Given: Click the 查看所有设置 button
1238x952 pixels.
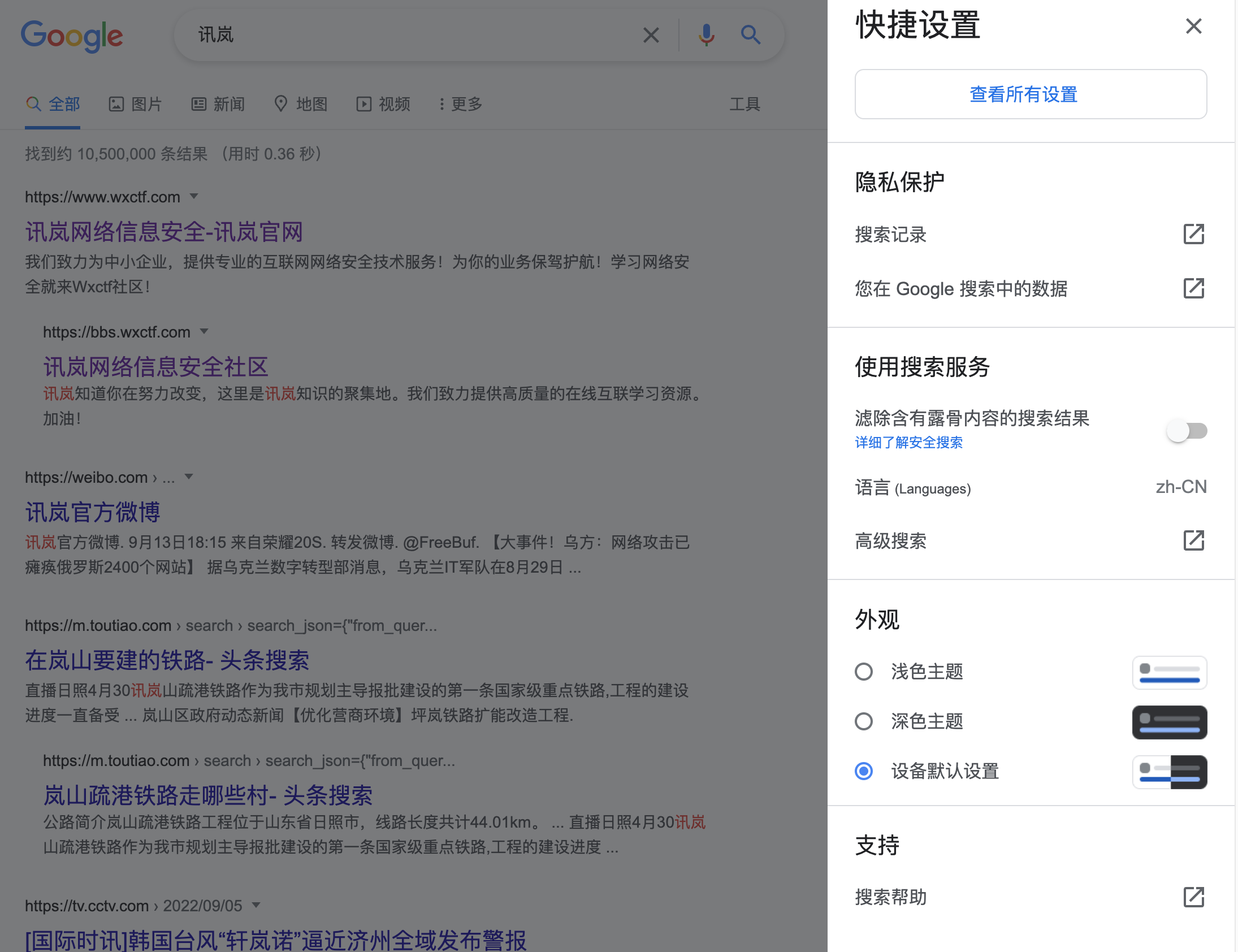Looking at the screenshot, I should pyautogui.click(x=1030, y=94).
